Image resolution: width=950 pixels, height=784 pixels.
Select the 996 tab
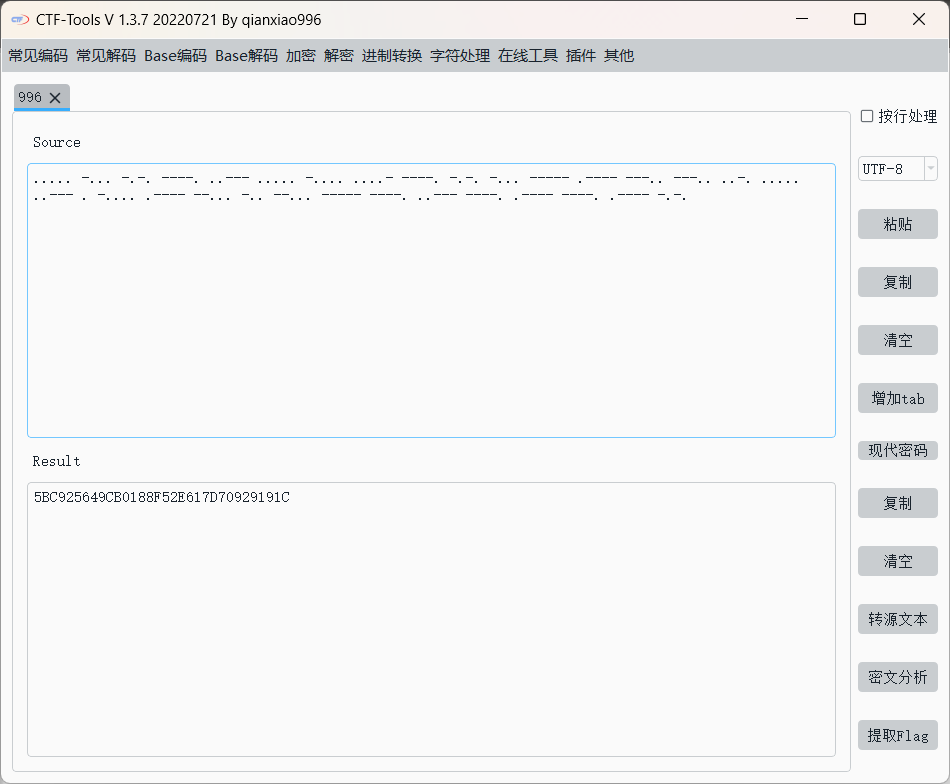tap(30, 97)
